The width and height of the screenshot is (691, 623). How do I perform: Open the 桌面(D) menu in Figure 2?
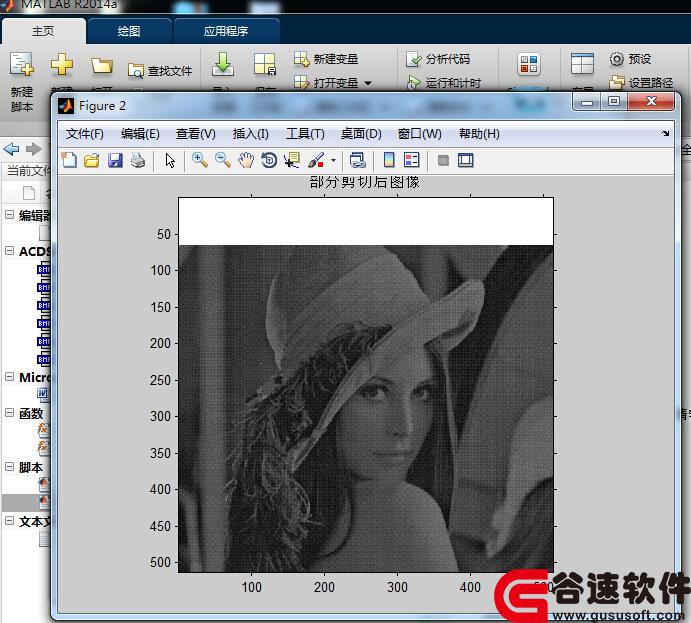pyautogui.click(x=361, y=134)
